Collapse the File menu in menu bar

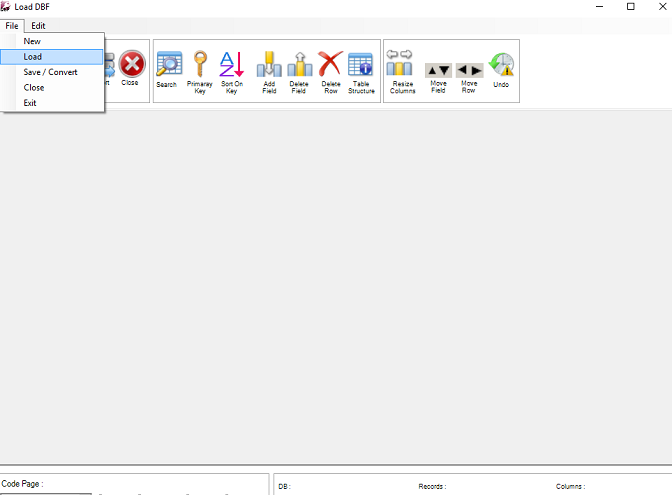12,25
